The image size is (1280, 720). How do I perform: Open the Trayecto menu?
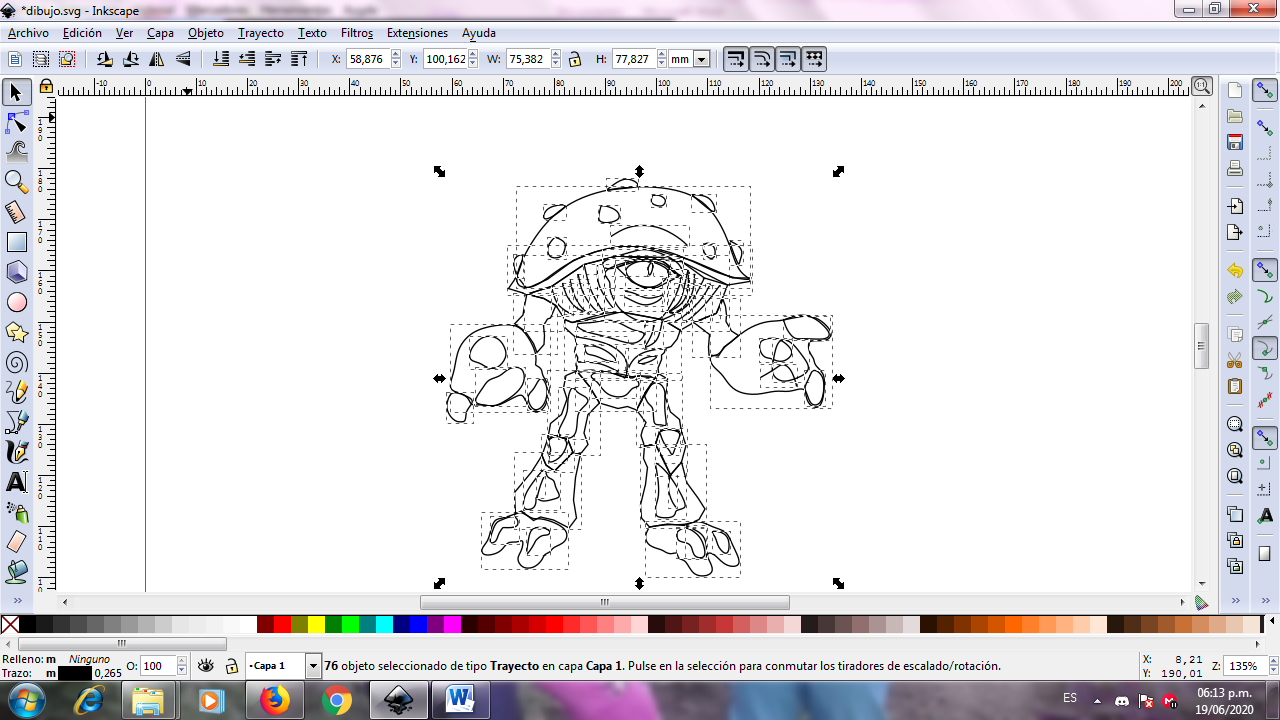click(261, 33)
